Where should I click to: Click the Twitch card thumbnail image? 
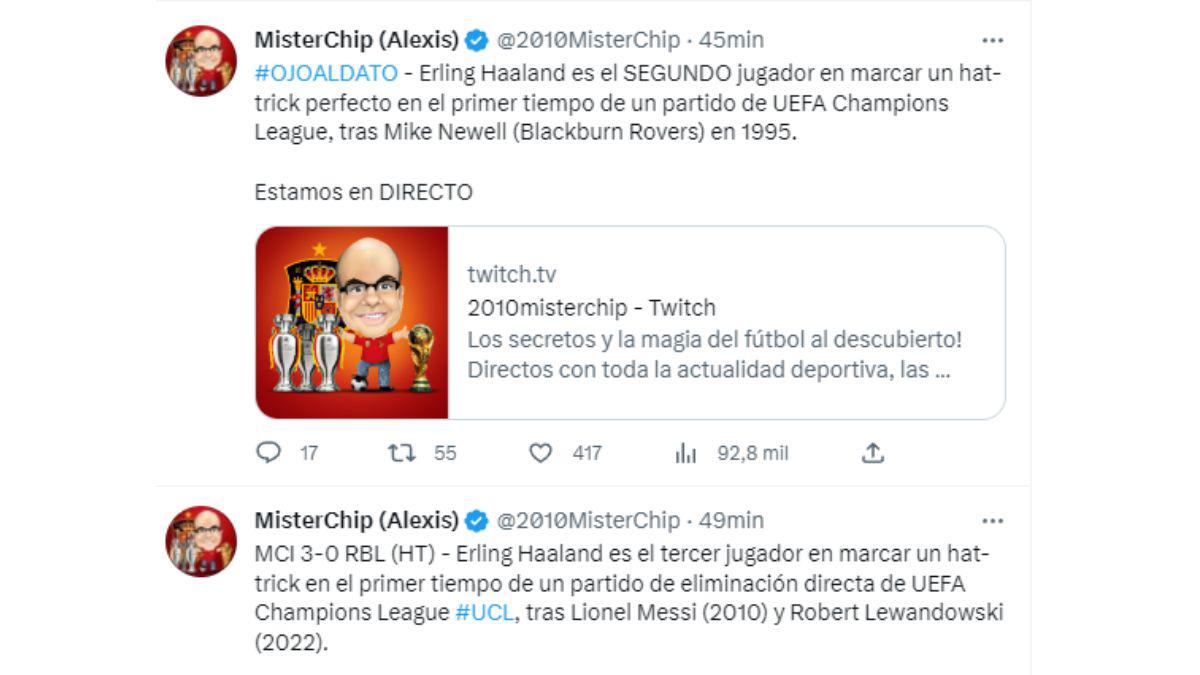point(354,323)
